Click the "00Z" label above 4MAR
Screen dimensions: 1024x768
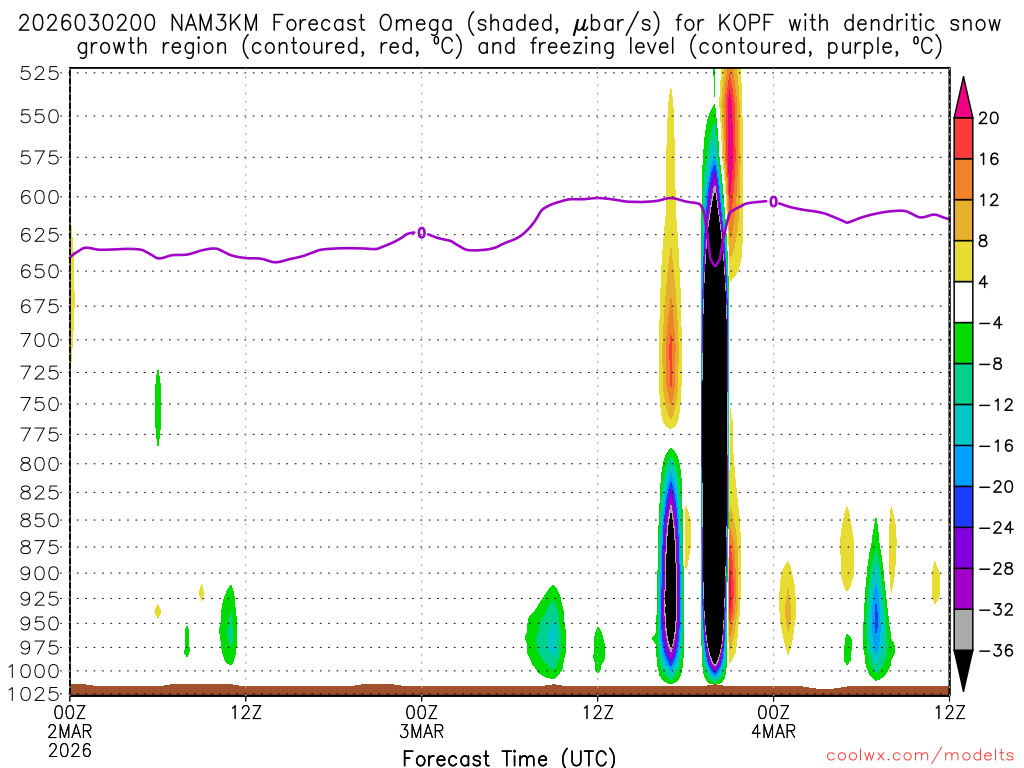coord(774,712)
